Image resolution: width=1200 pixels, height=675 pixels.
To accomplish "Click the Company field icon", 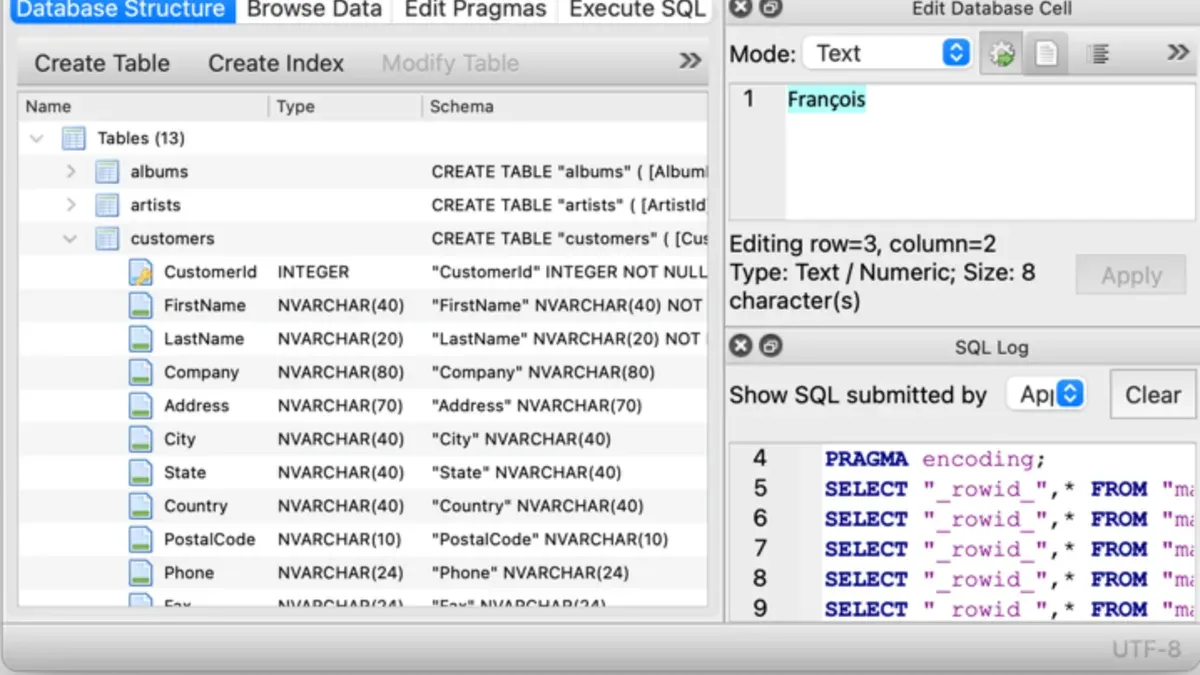I will [x=141, y=372].
